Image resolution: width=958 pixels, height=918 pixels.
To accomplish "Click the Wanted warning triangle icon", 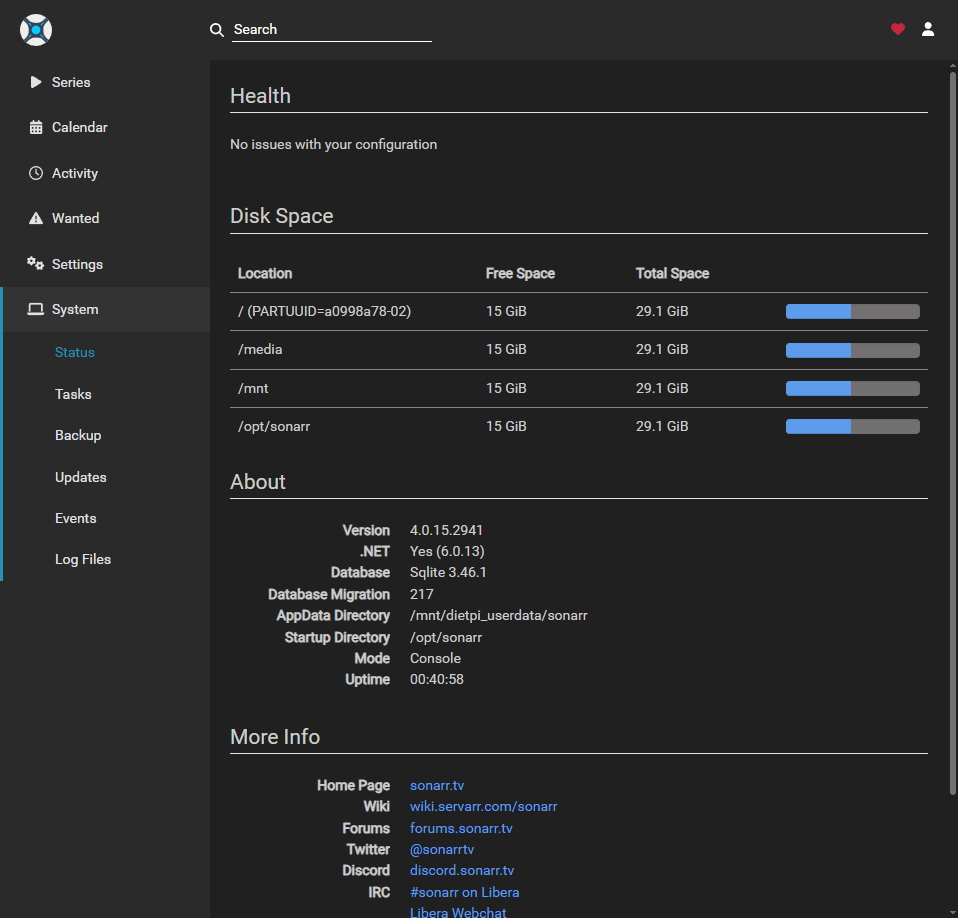I will (x=36, y=219).
